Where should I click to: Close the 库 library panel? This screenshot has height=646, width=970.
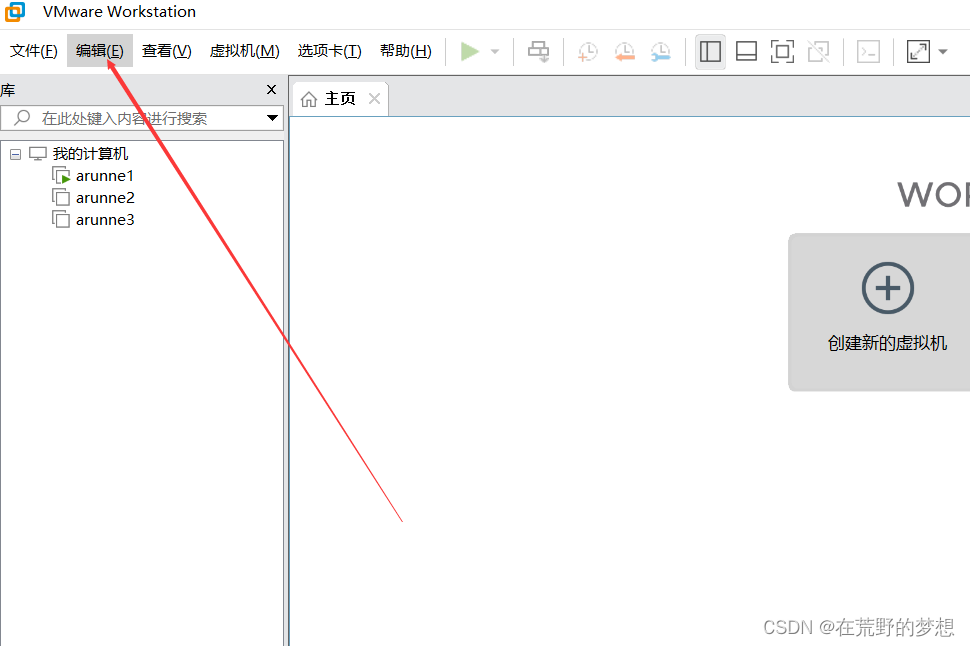coord(271,90)
